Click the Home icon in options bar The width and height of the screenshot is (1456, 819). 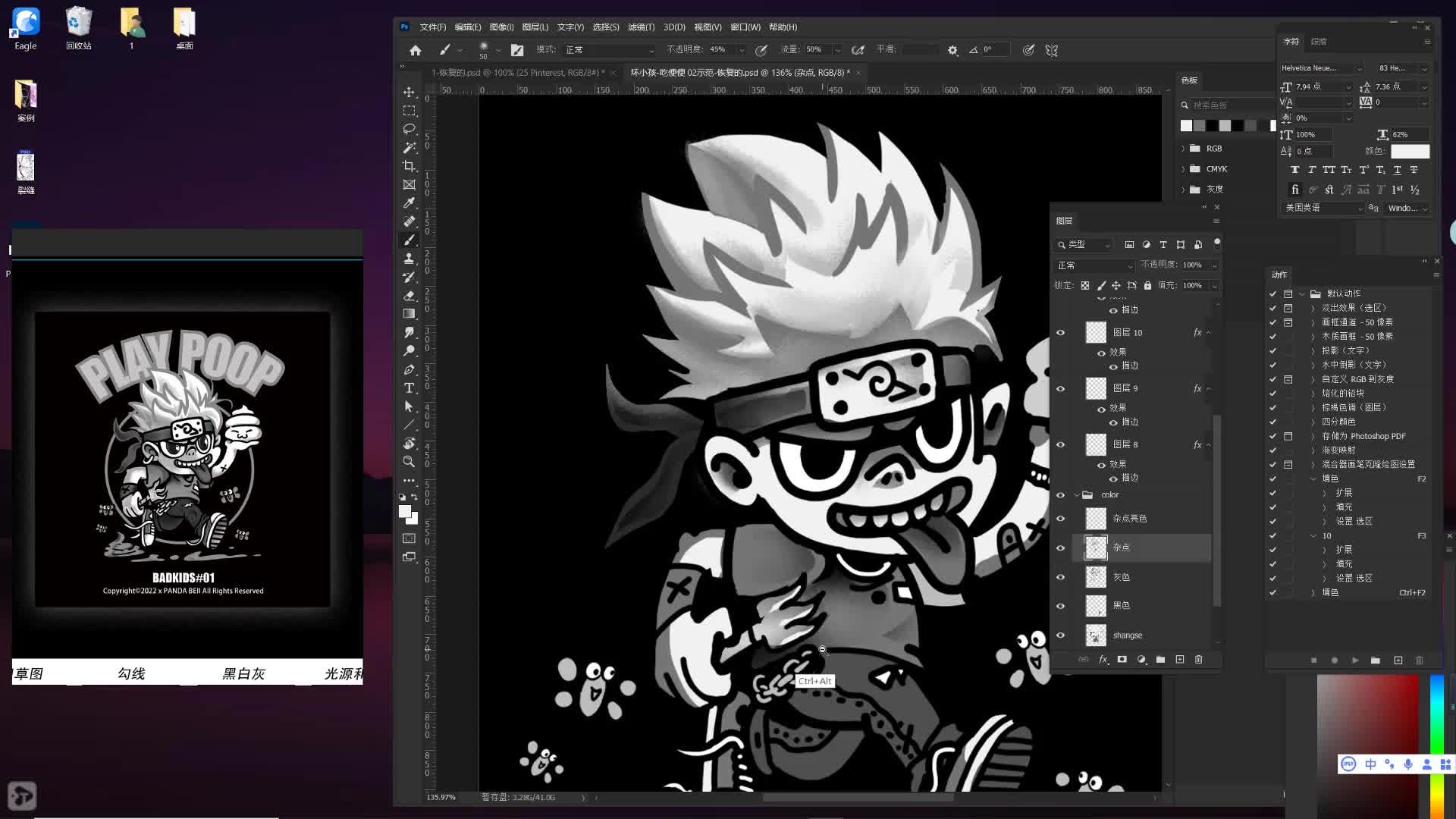coord(415,50)
